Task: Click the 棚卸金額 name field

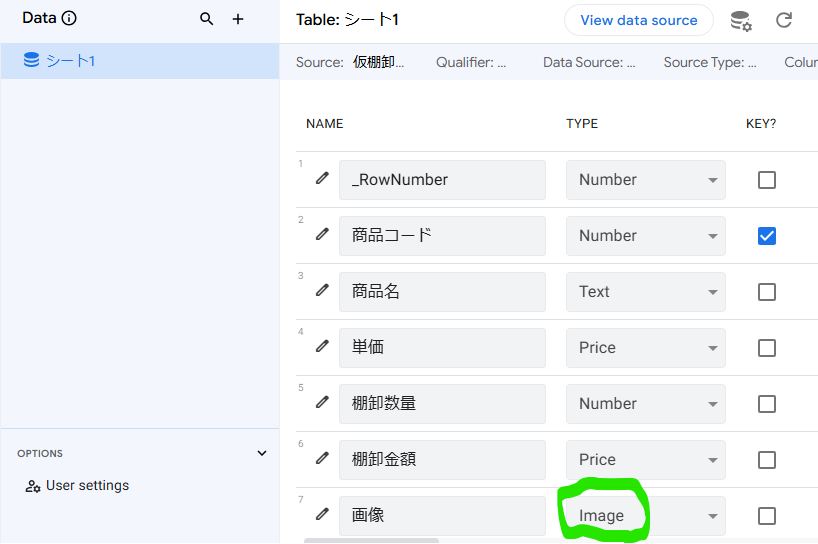Action: pos(442,460)
